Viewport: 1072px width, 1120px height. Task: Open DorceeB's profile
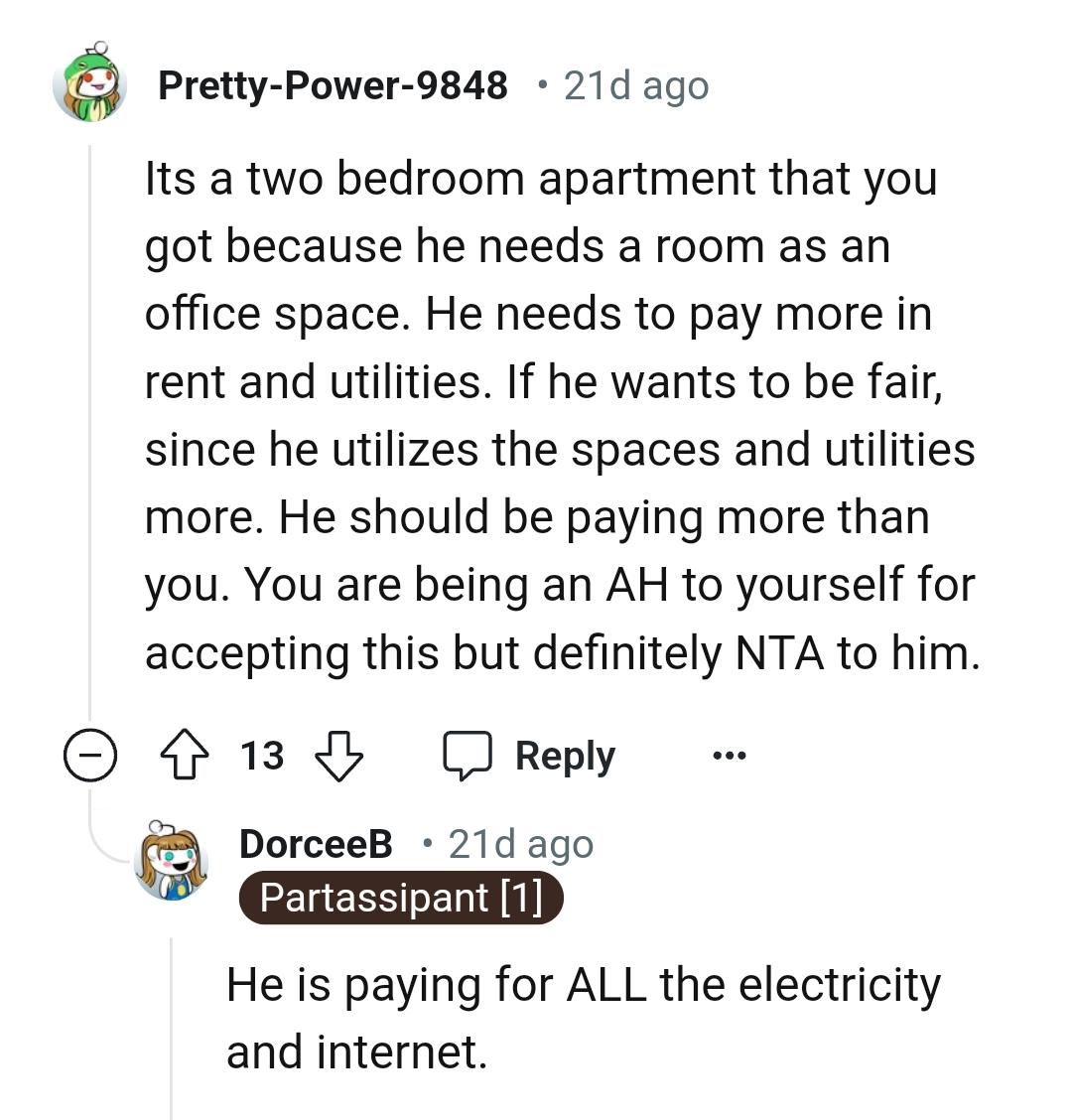pos(314,843)
